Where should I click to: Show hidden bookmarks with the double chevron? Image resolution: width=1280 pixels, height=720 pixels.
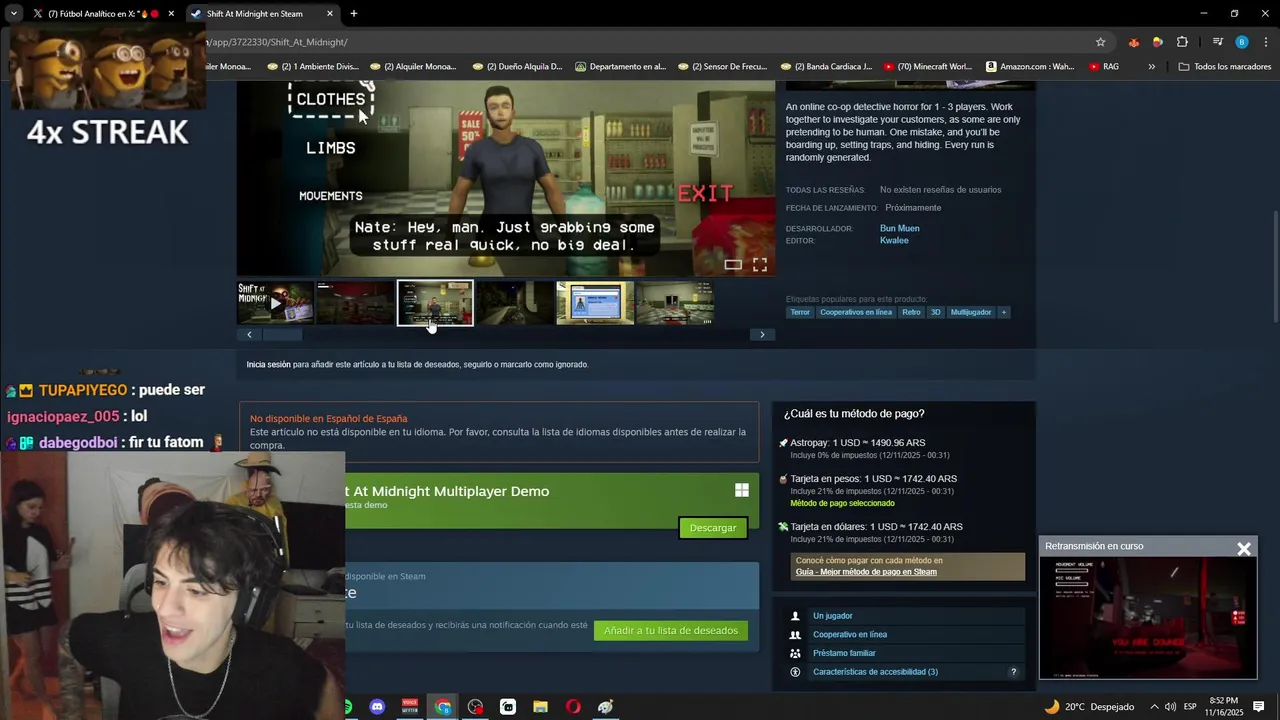(1151, 67)
